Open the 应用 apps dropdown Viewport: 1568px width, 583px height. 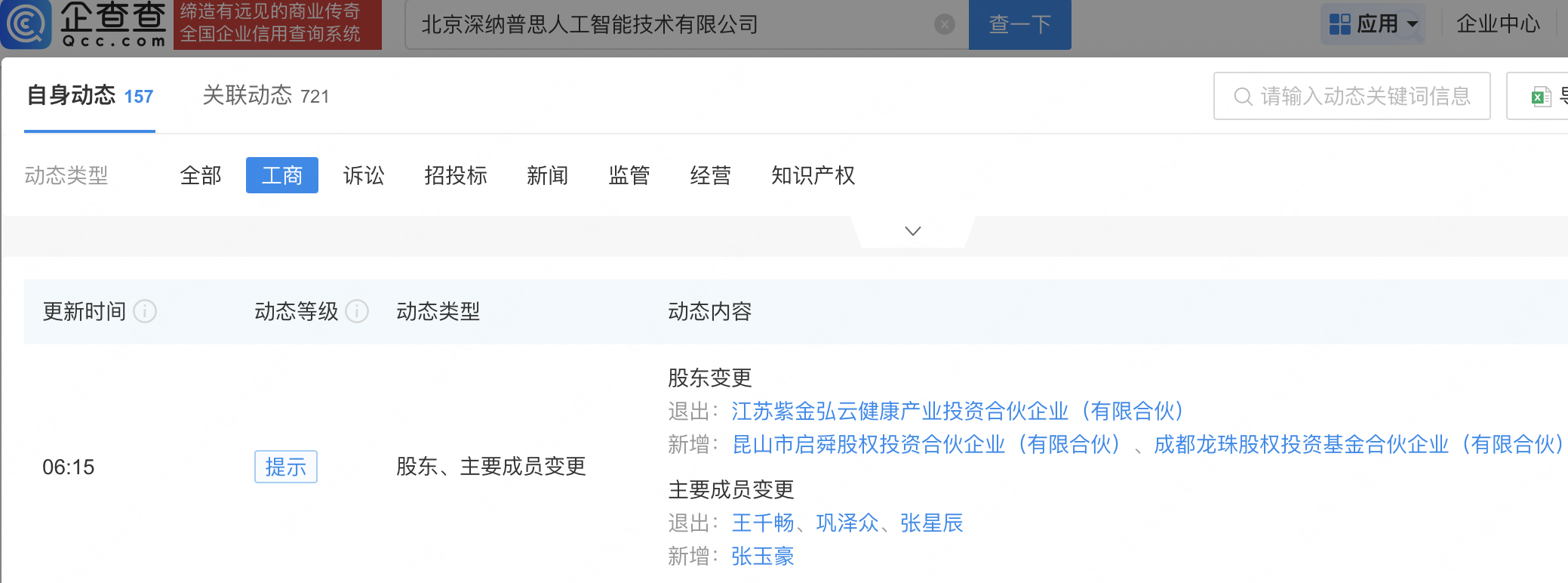pyautogui.click(x=1373, y=24)
